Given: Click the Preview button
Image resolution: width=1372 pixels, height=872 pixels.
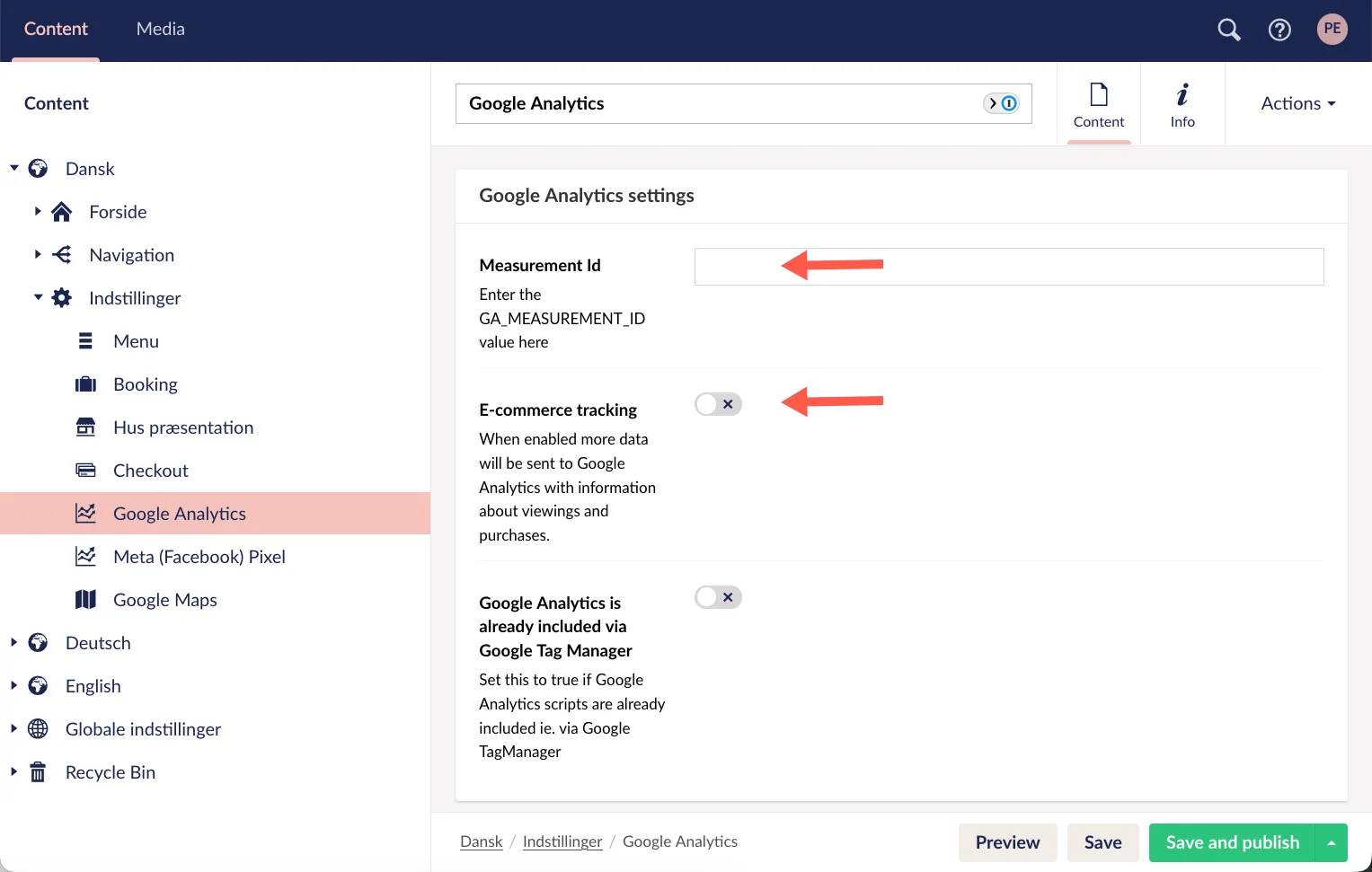Looking at the screenshot, I should (1007, 842).
